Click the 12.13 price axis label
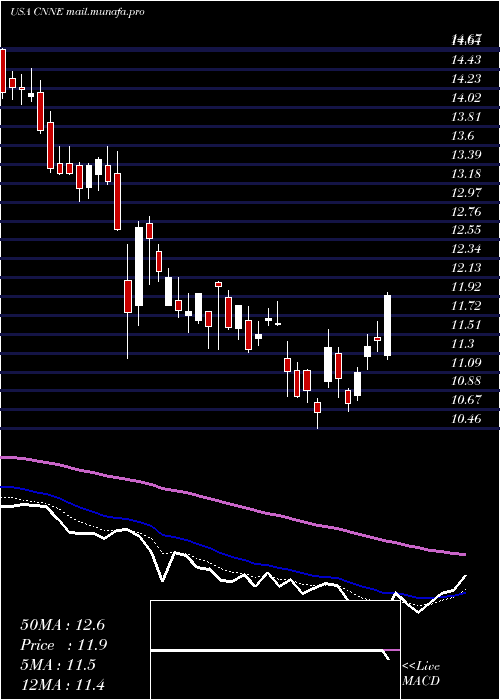Screen dimensions: 500x700 coord(466,268)
